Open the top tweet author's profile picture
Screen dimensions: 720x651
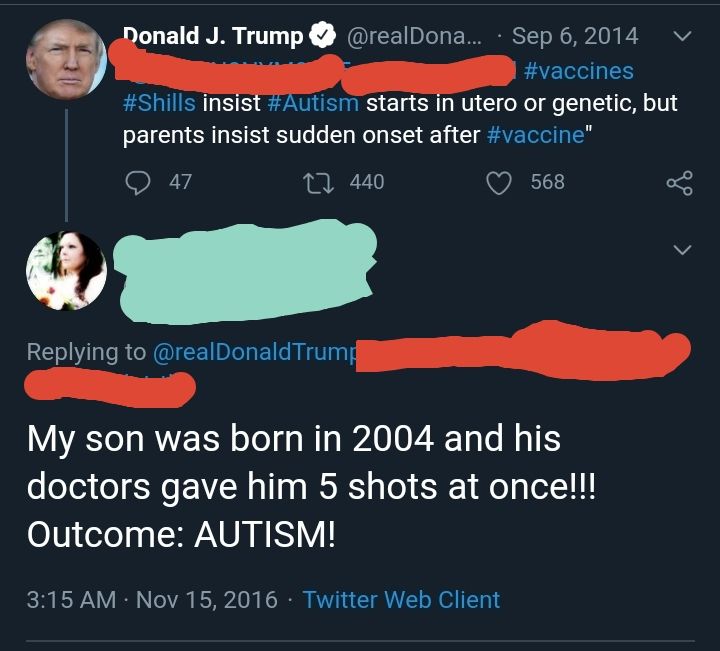point(66,59)
